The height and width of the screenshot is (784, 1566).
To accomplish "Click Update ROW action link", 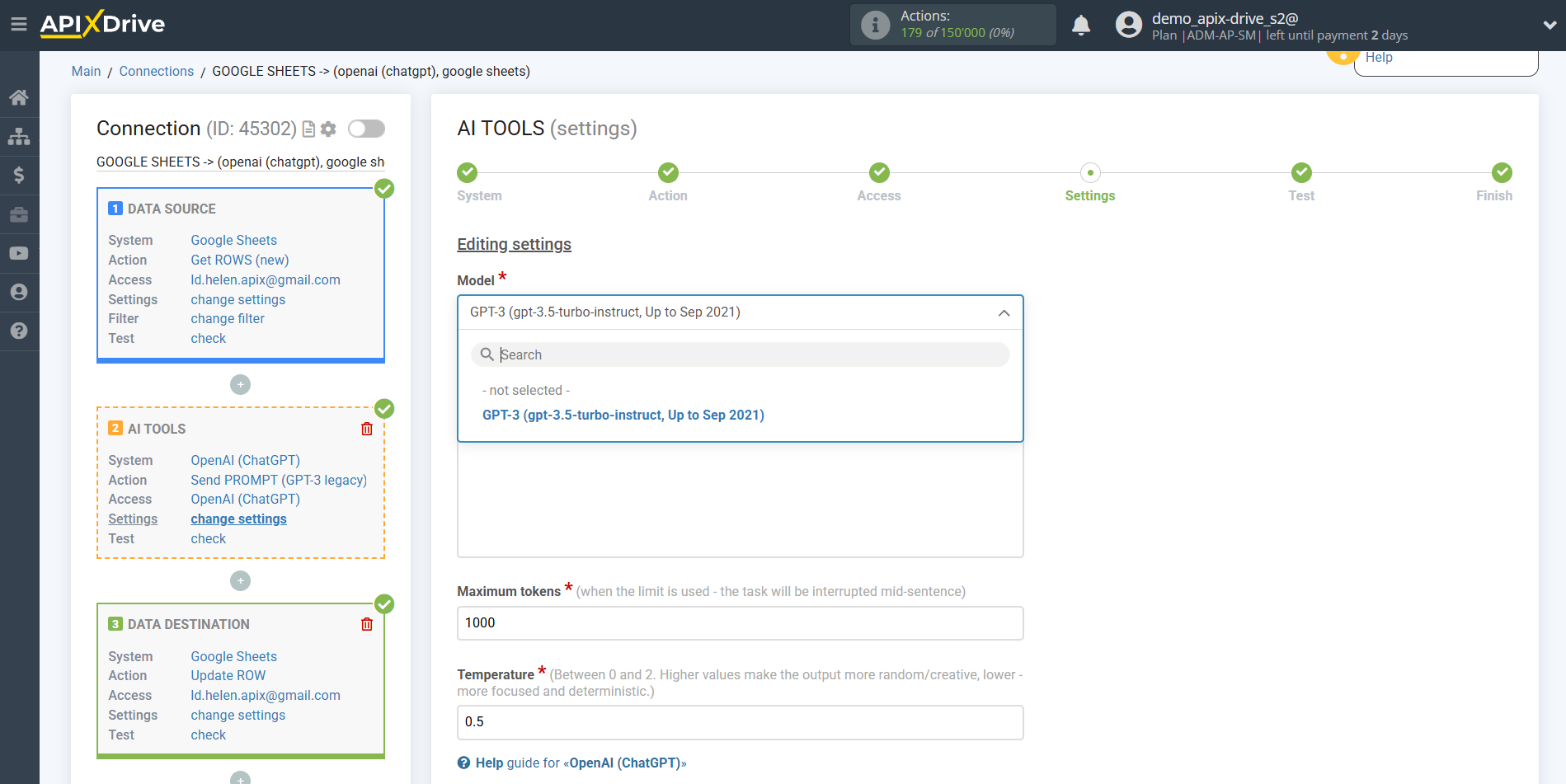I will tap(228, 675).
